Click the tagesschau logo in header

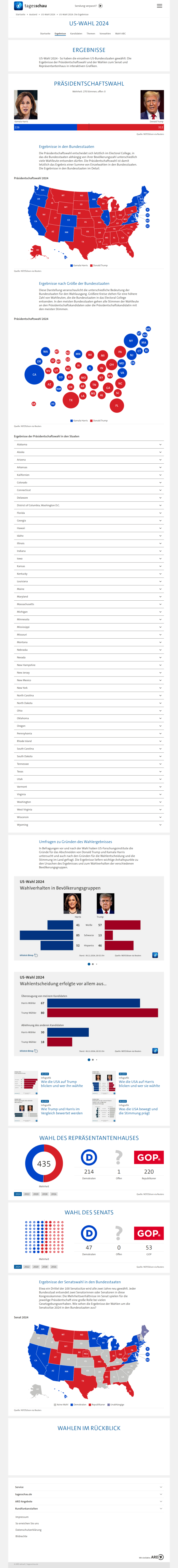coord(31,5)
